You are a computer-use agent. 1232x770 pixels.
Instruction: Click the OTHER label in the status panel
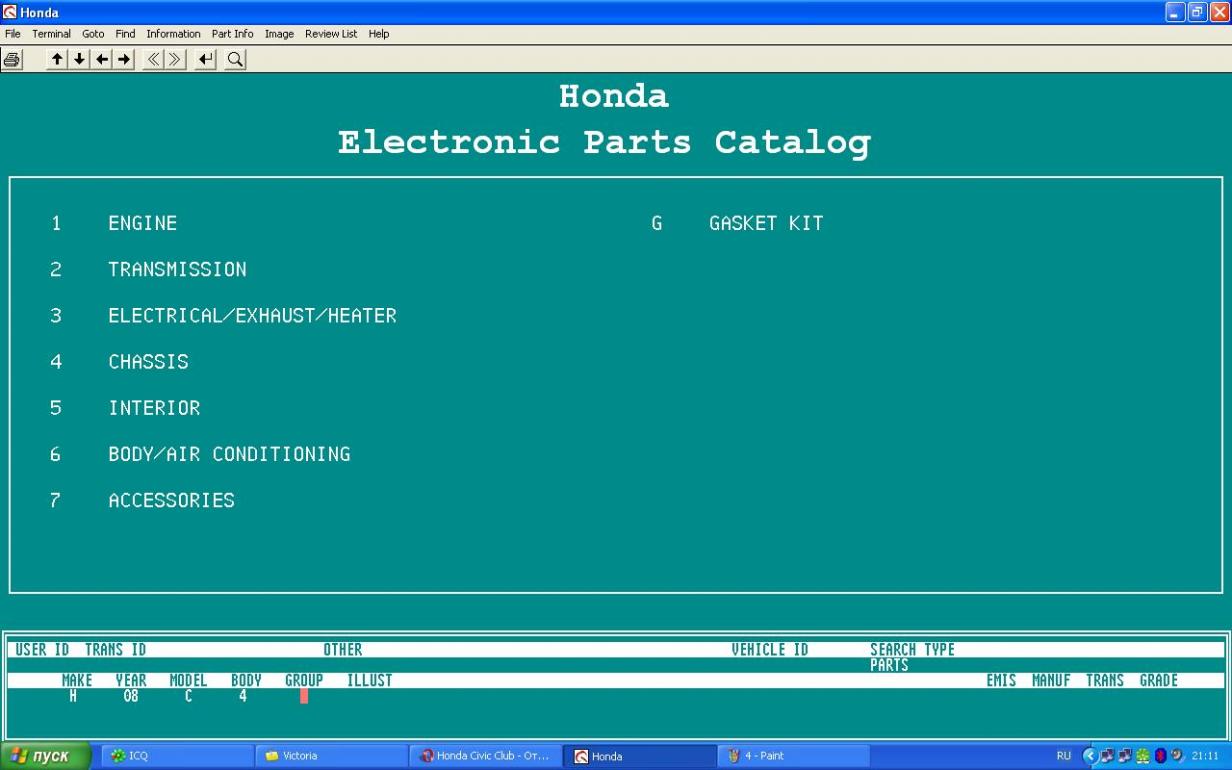[x=342, y=650]
